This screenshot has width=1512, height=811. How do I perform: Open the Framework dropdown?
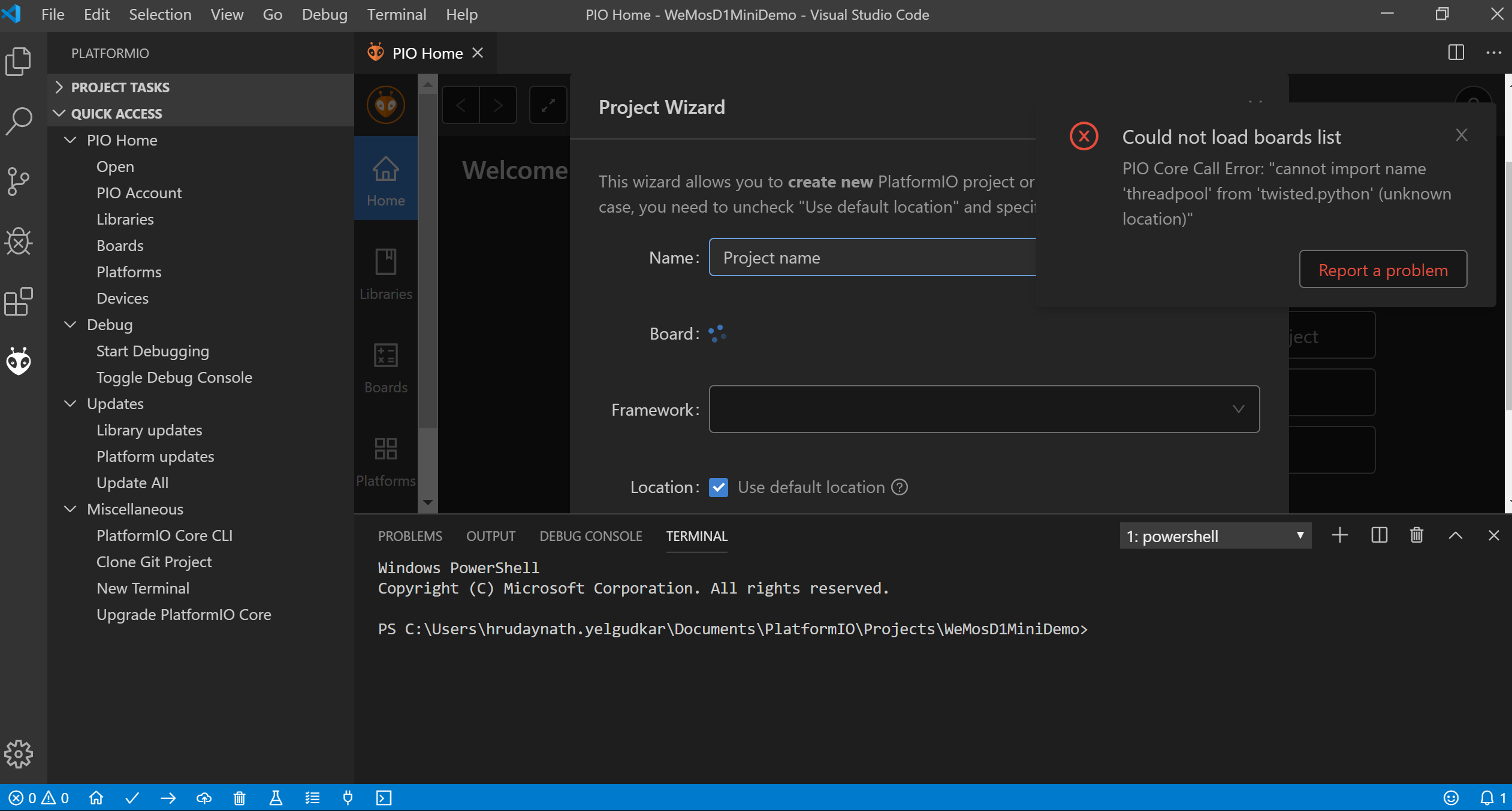984,409
